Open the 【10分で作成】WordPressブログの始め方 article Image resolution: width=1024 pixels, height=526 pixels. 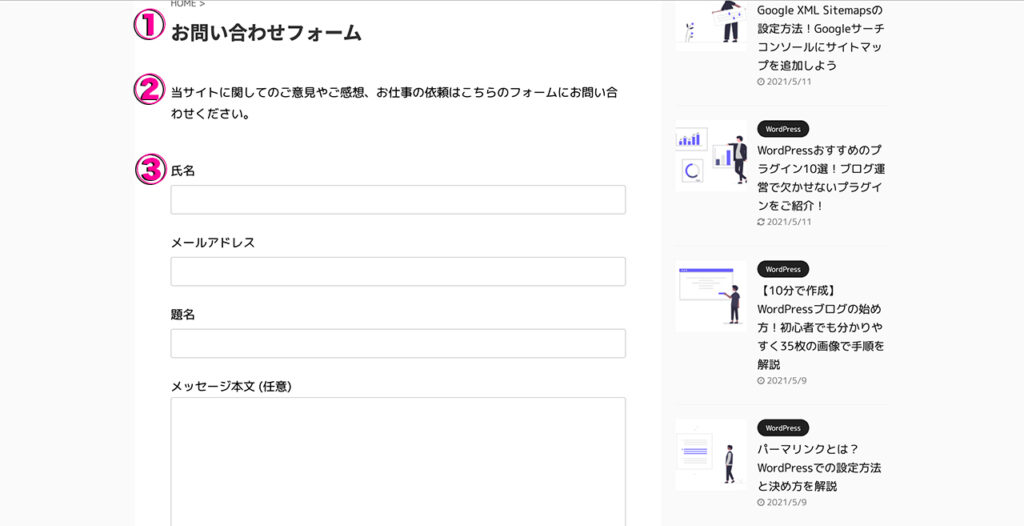pos(820,327)
